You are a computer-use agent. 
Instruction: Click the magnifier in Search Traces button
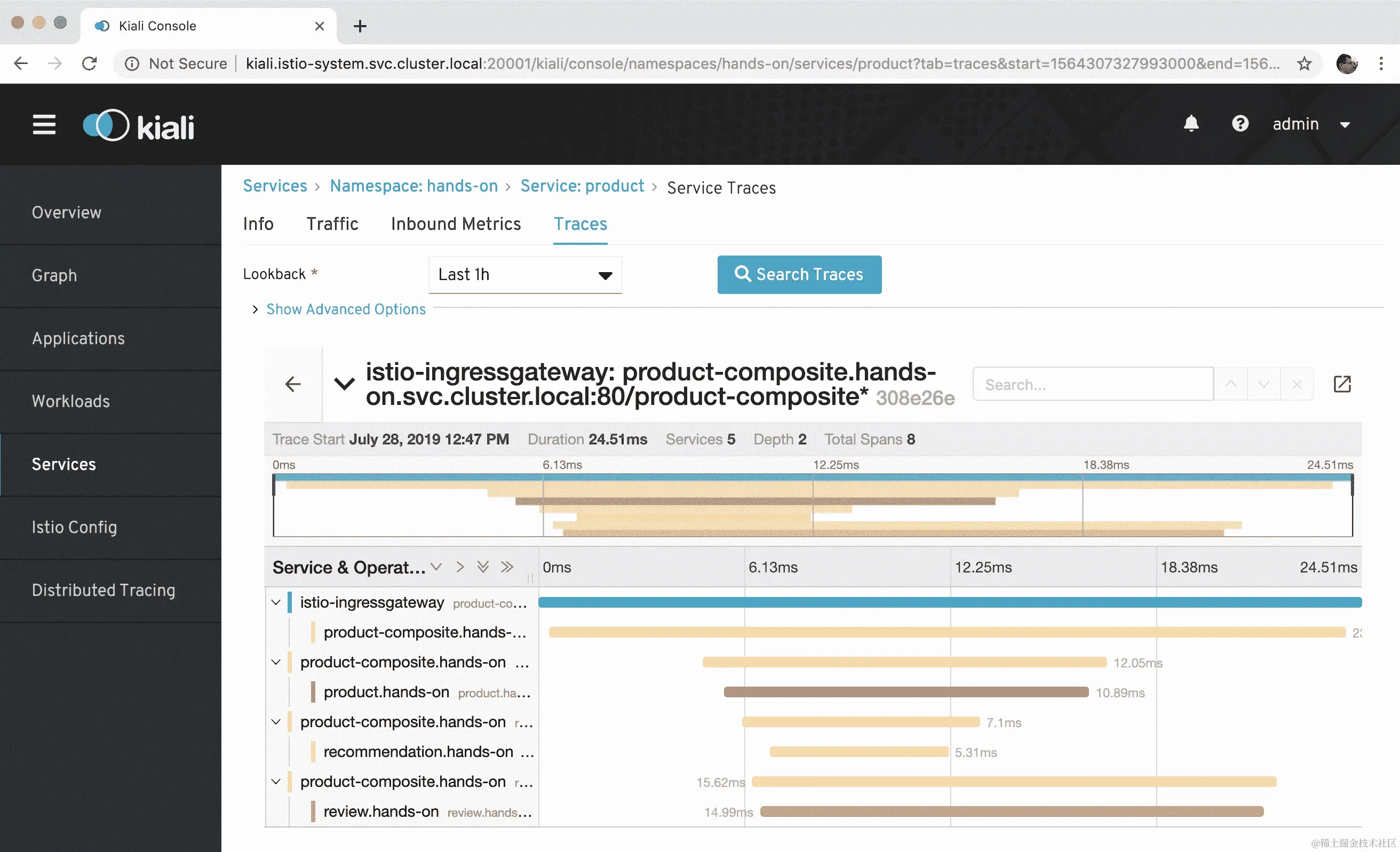pyautogui.click(x=742, y=274)
